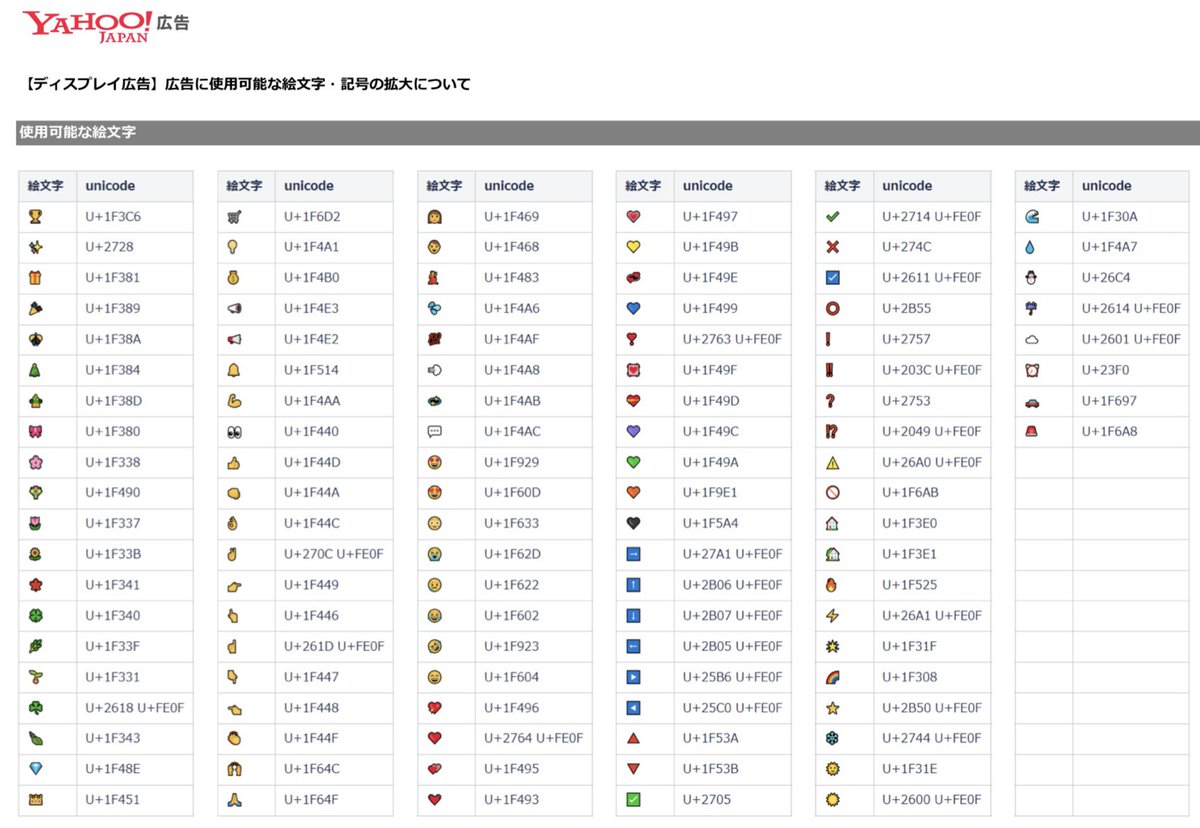Select the cherry blossom emoji beside U+1F338
Image resolution: width=1200 pixels, height=828 pixels.
(36, 462)
